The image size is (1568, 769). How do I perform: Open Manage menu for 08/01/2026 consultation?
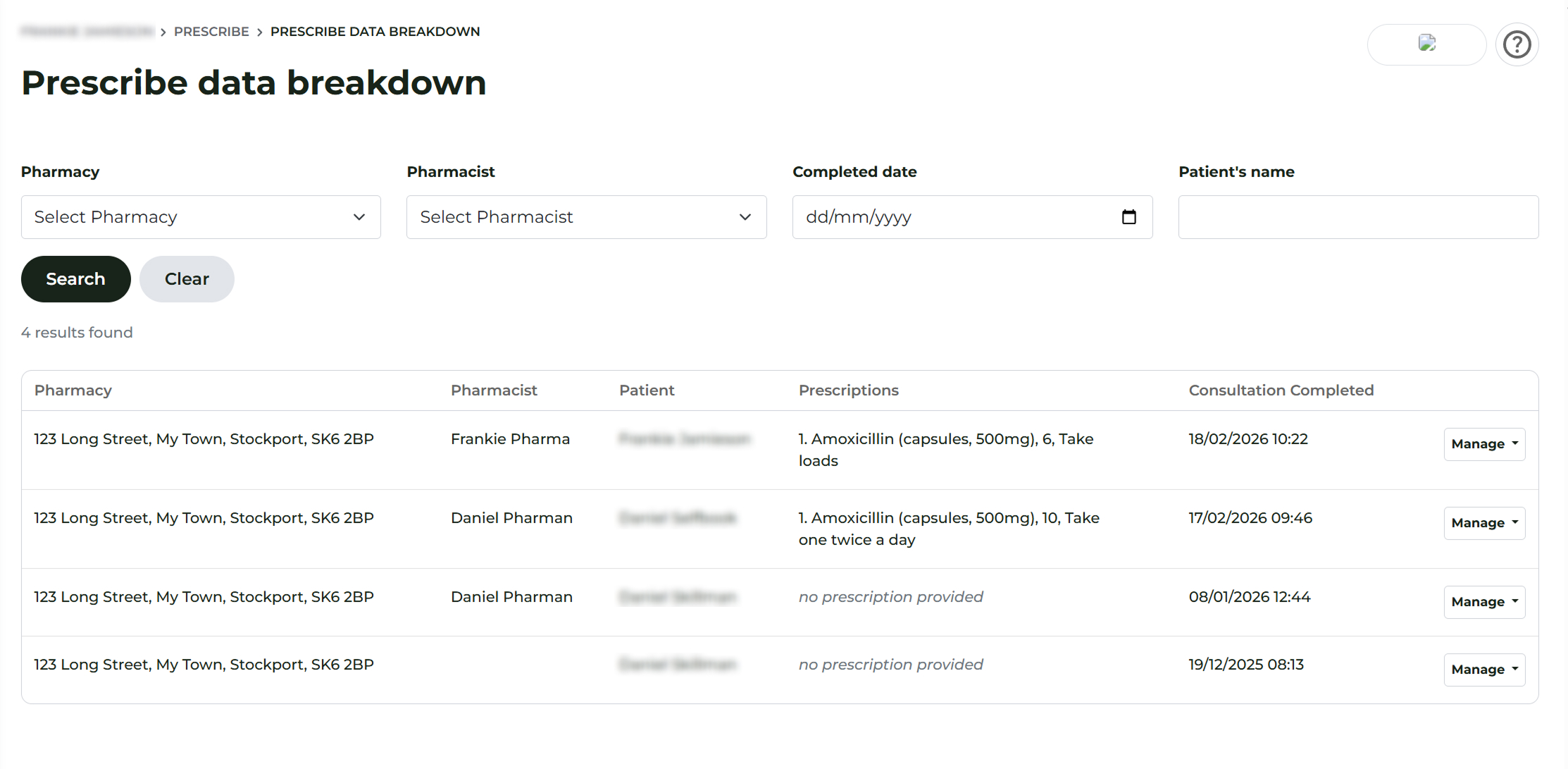coord(1483,602)
